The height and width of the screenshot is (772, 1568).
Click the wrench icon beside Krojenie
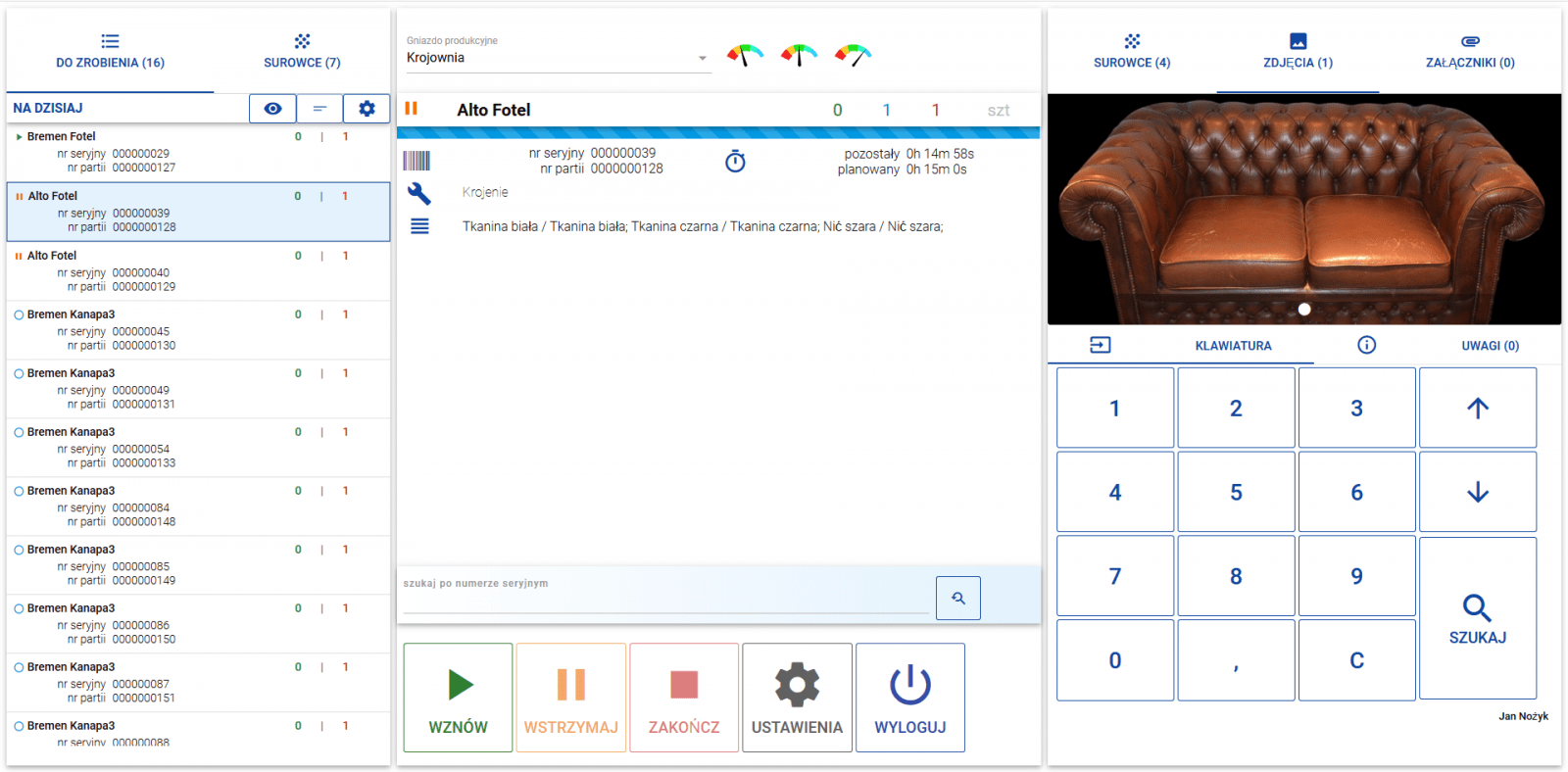[418, 193]
